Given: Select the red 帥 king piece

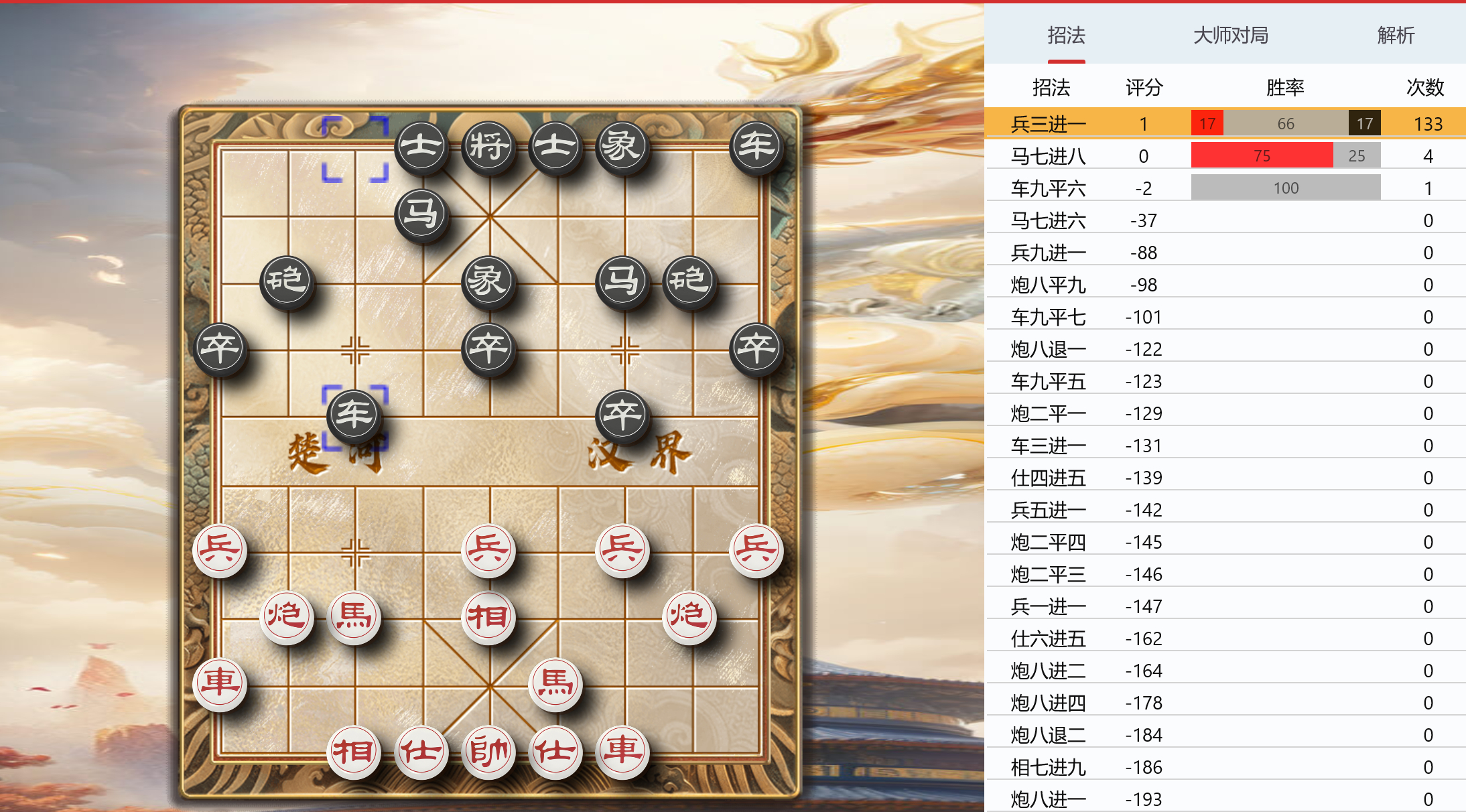Looking at the screenshot, I should tap(489, 752).
